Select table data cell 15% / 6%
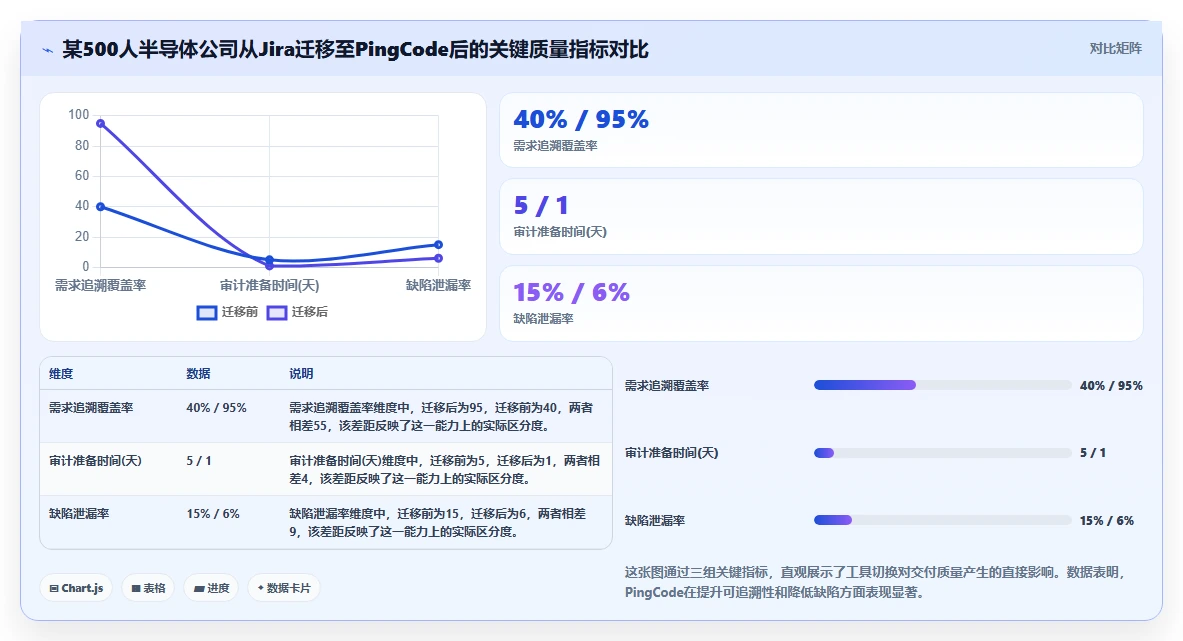The height and width of the screenshot is (641, 1183). (214, 514)
